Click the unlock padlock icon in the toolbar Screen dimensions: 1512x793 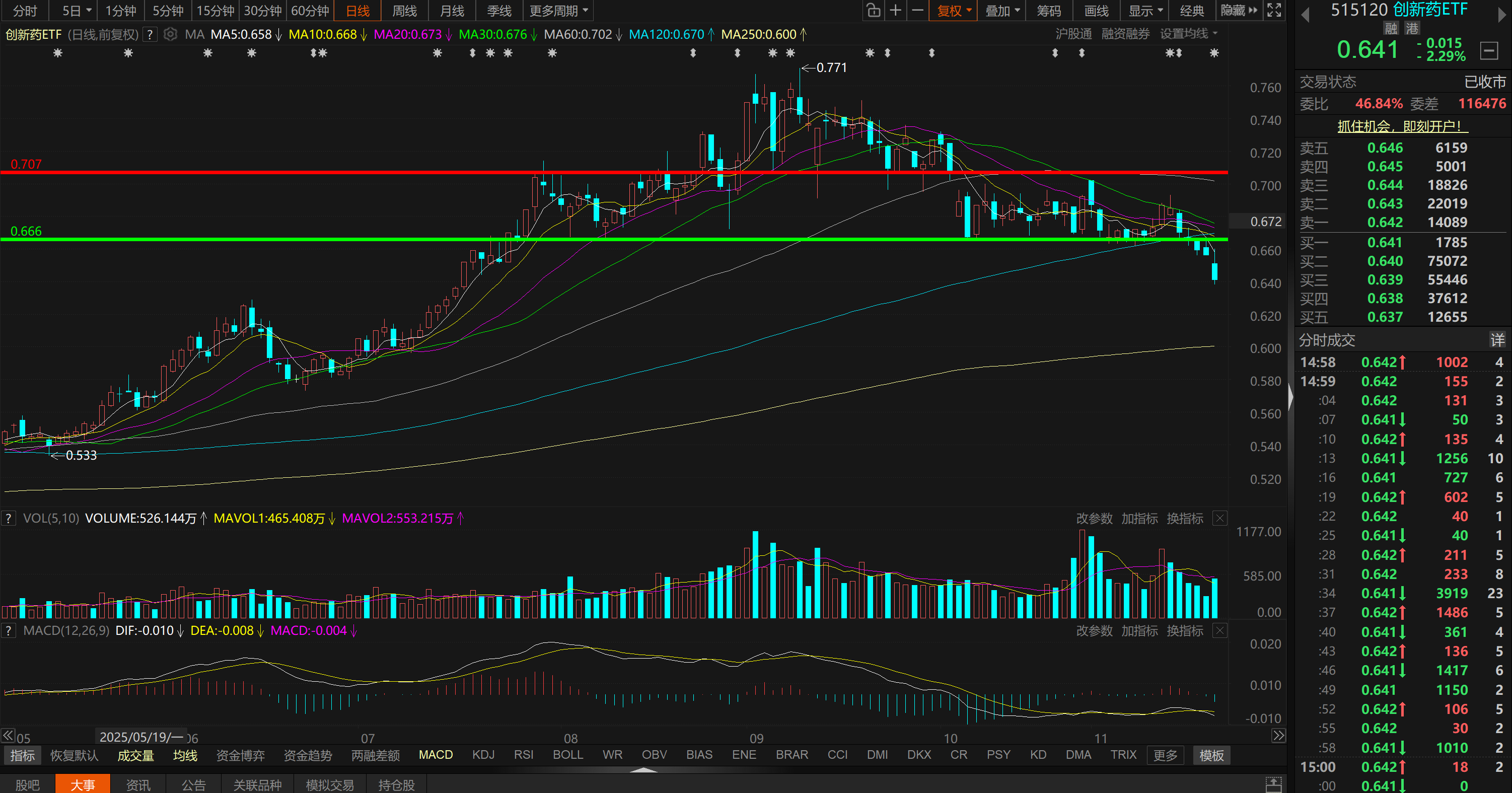(x=874, y=11)
